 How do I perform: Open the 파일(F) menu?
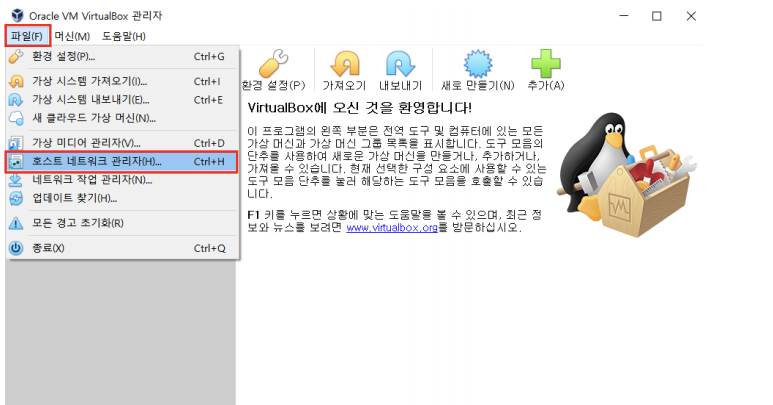coord(27,36)
